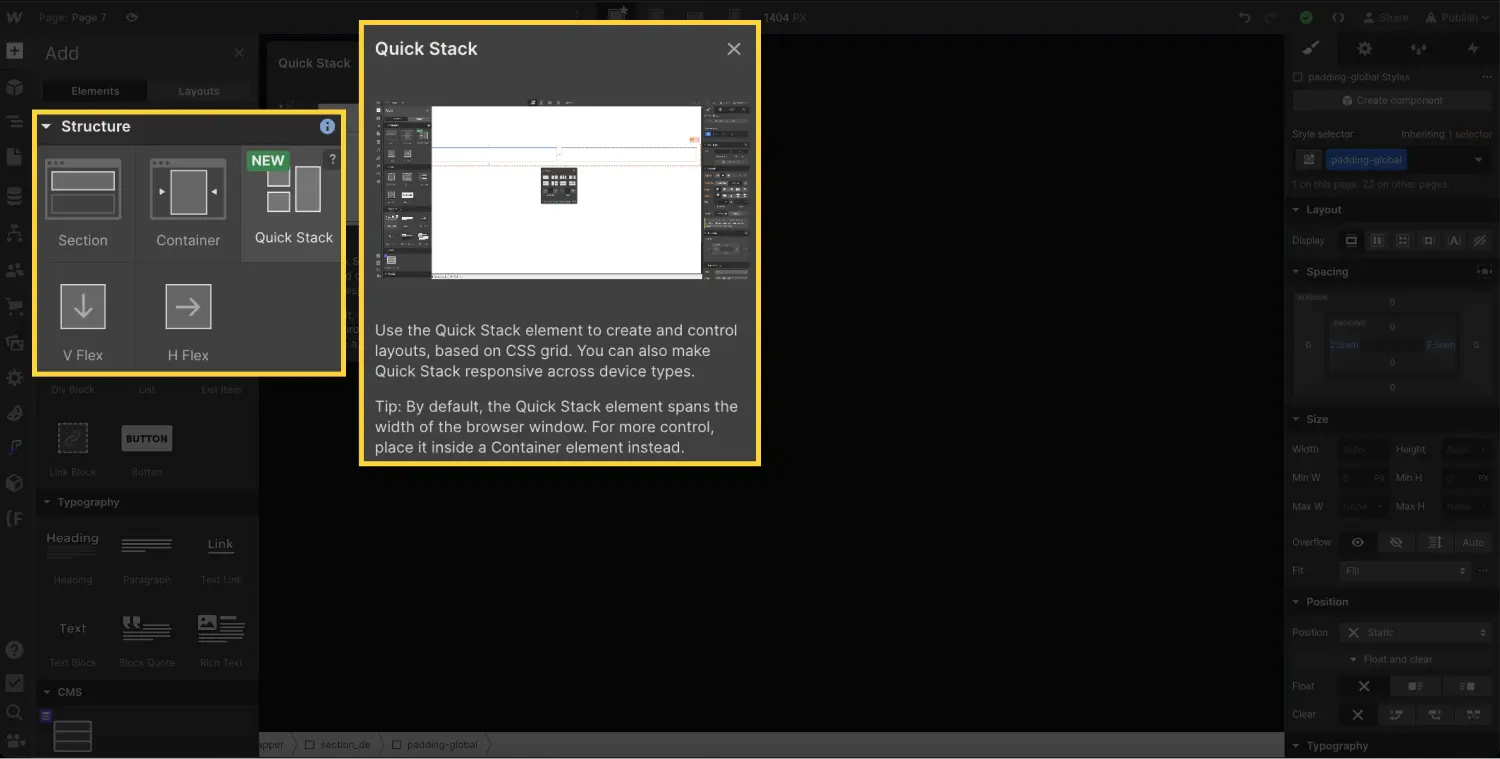Expand the Typography section in Style panel
The height and width of the screenshot is (759, 1500).
pos(1338,745)
